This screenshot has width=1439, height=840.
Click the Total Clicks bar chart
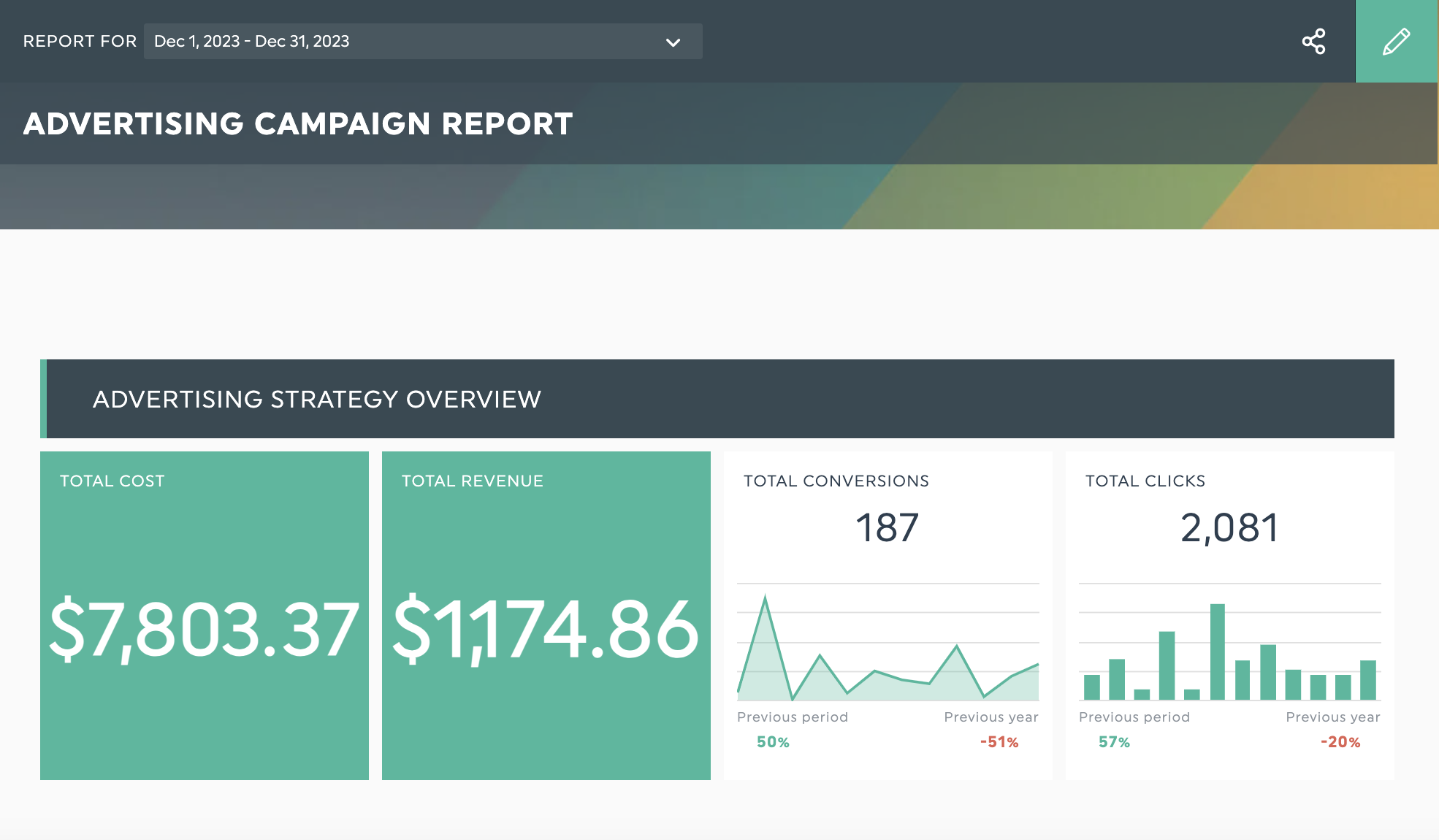coord(1230,643)
